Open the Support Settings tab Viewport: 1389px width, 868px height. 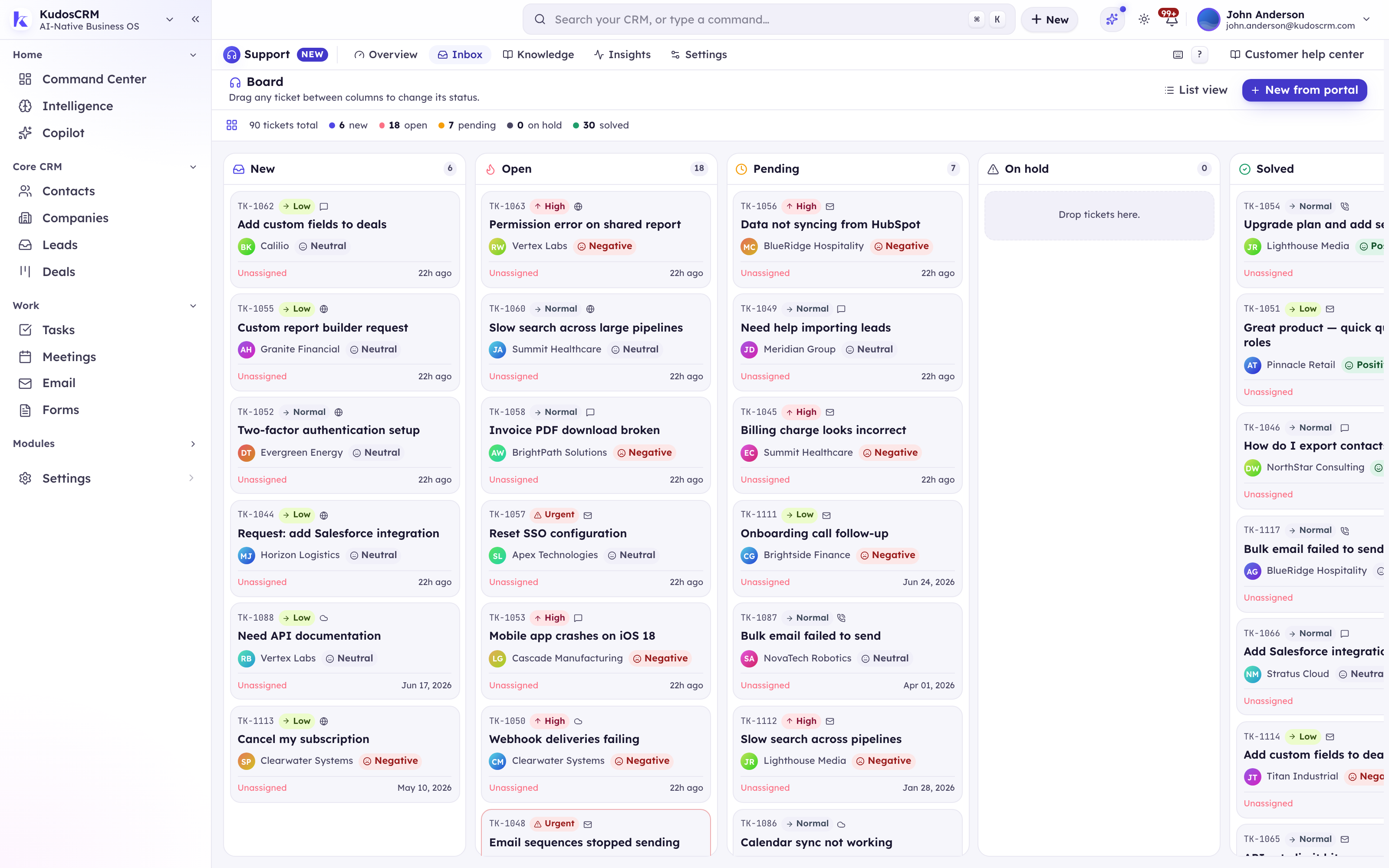pyautogui.click(x=698, y=55)
